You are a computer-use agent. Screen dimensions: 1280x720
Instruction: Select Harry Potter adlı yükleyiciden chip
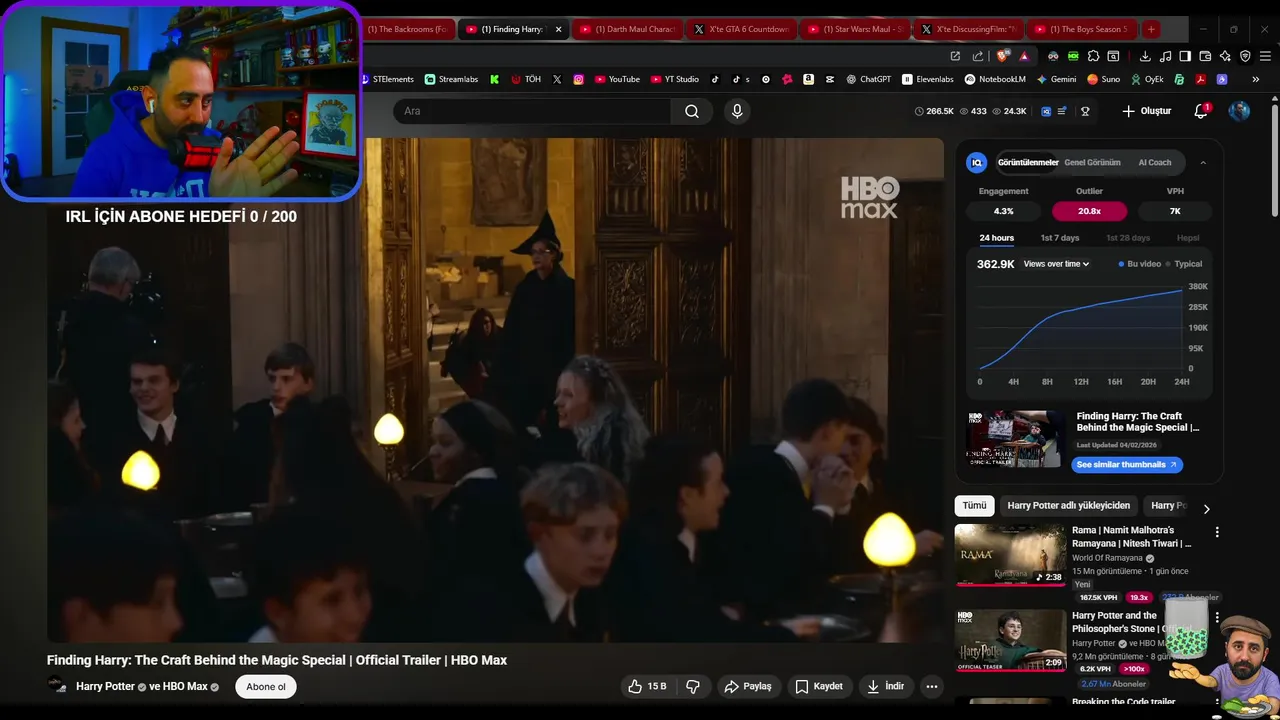[1068, 505]
